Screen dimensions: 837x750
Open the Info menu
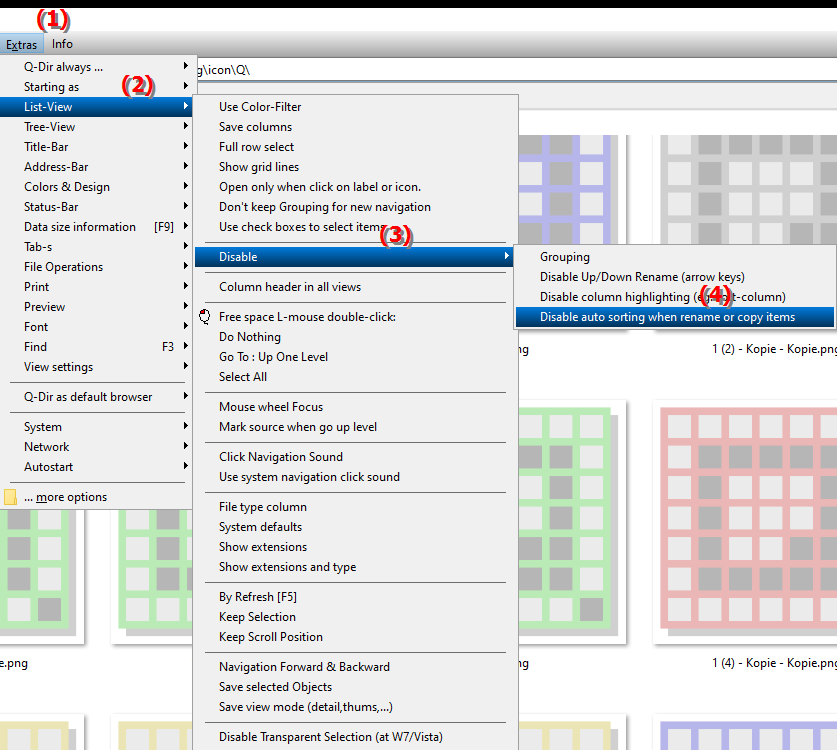[x=62, y=44]
